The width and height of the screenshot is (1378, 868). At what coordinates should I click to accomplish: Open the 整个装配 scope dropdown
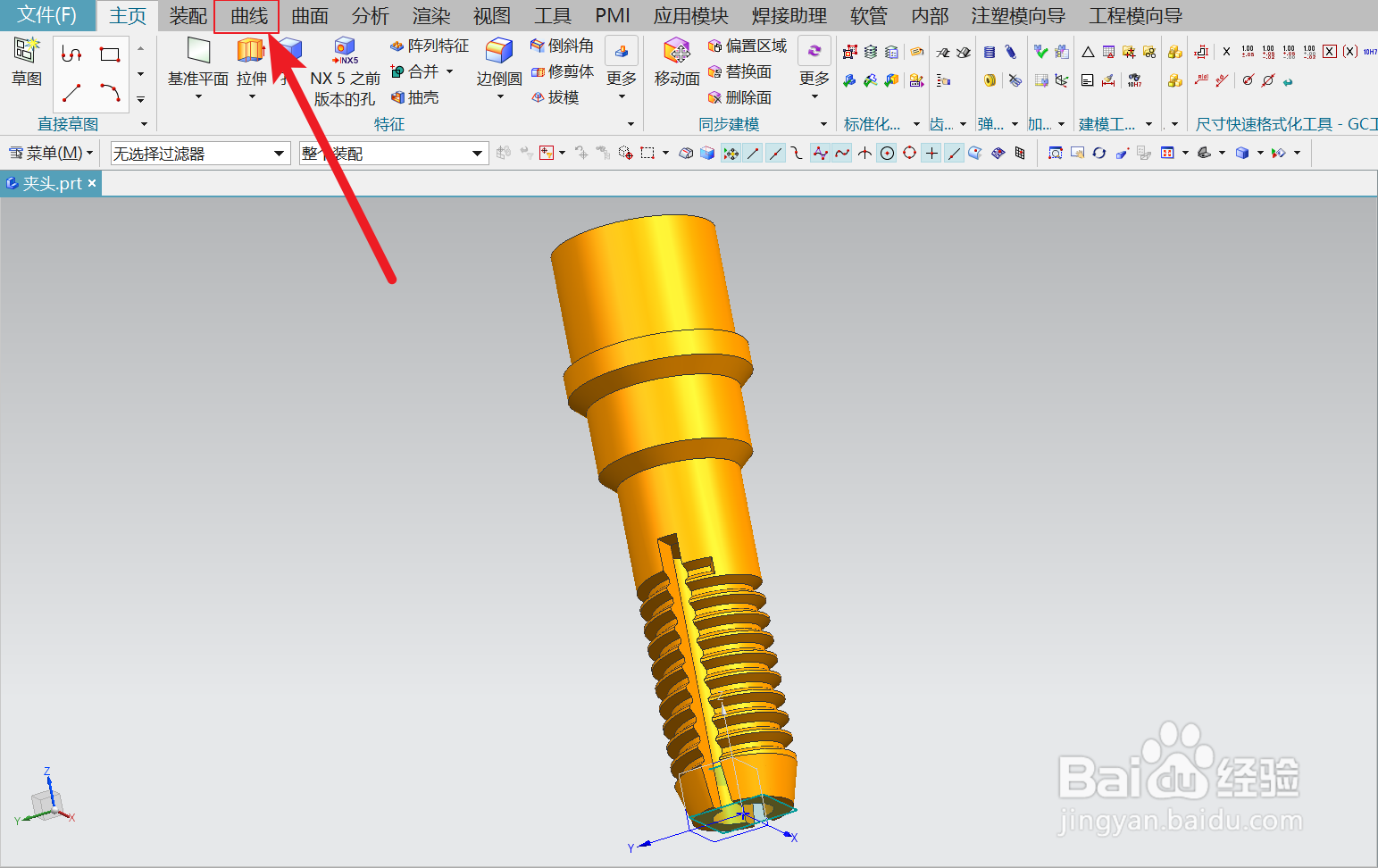click(x=478, y=154)
